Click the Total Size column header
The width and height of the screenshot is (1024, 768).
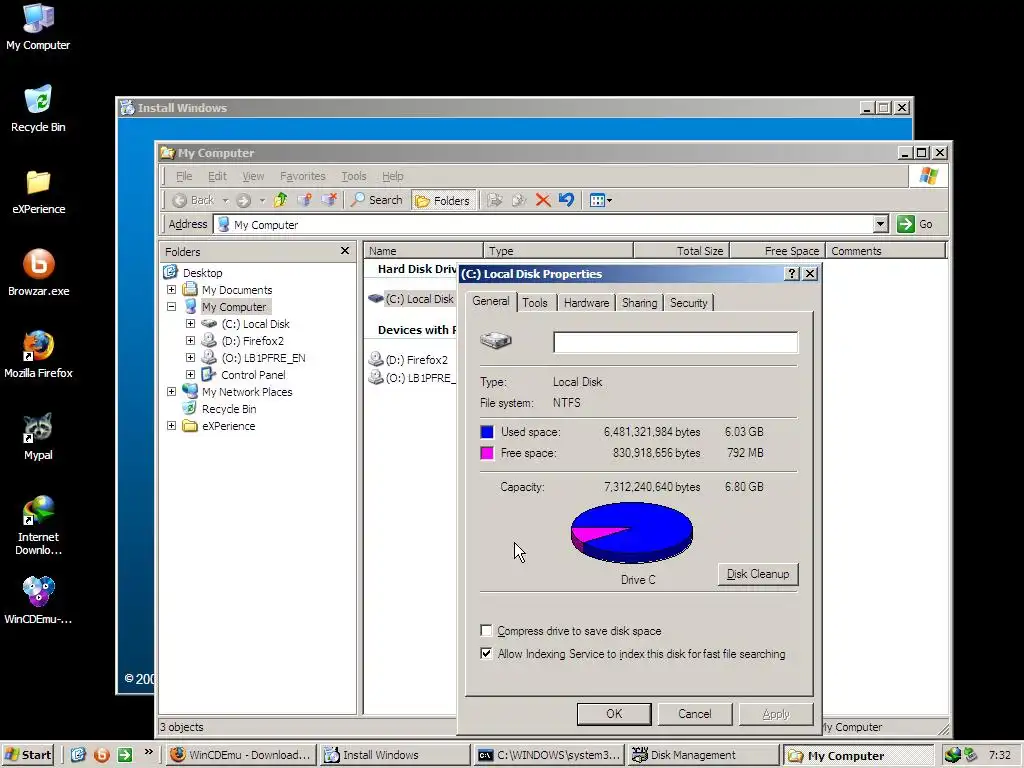[681, 251]
